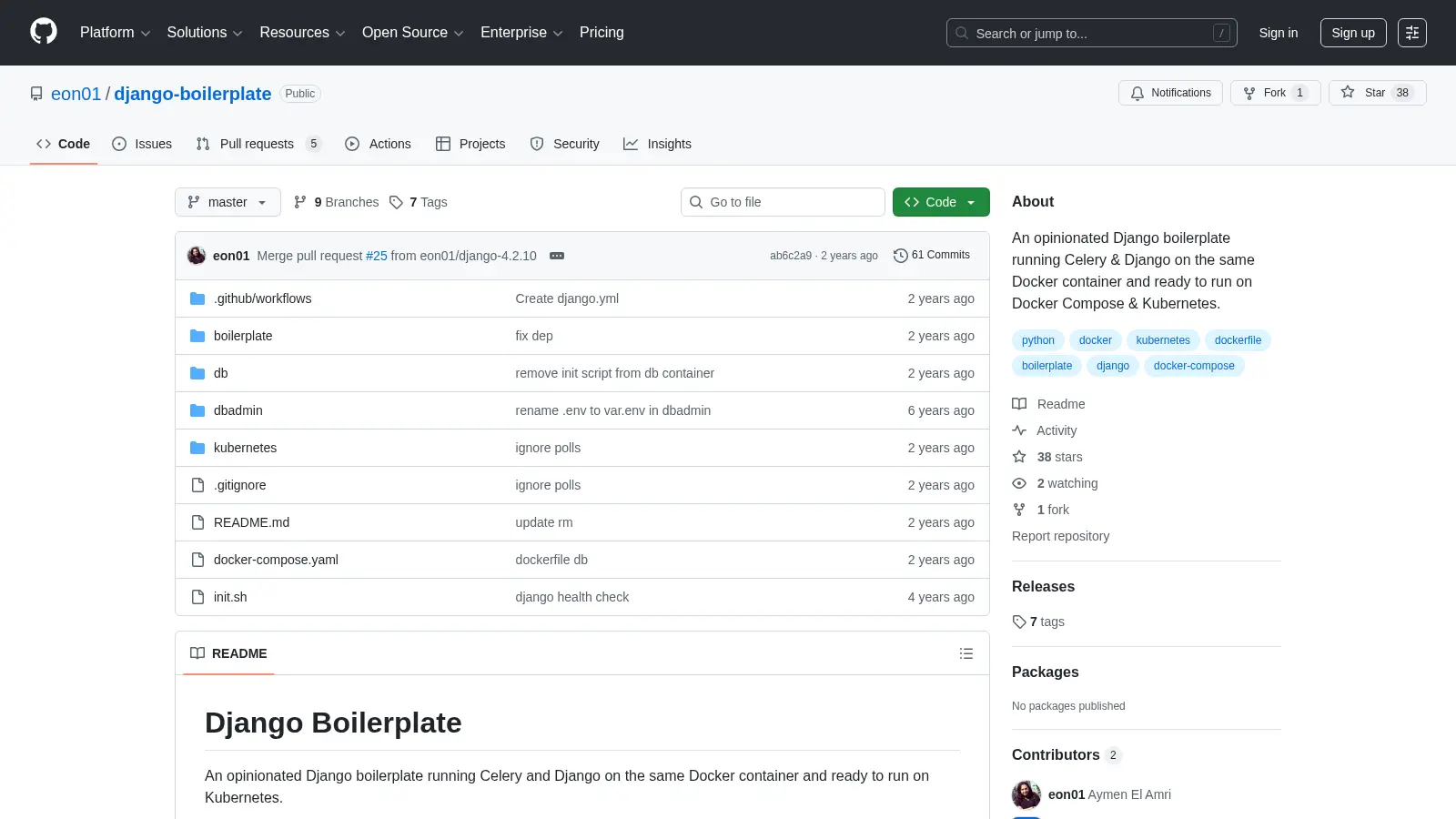Expand the Platform menu
The image size is (1456, 819).
tap(115, 33)
